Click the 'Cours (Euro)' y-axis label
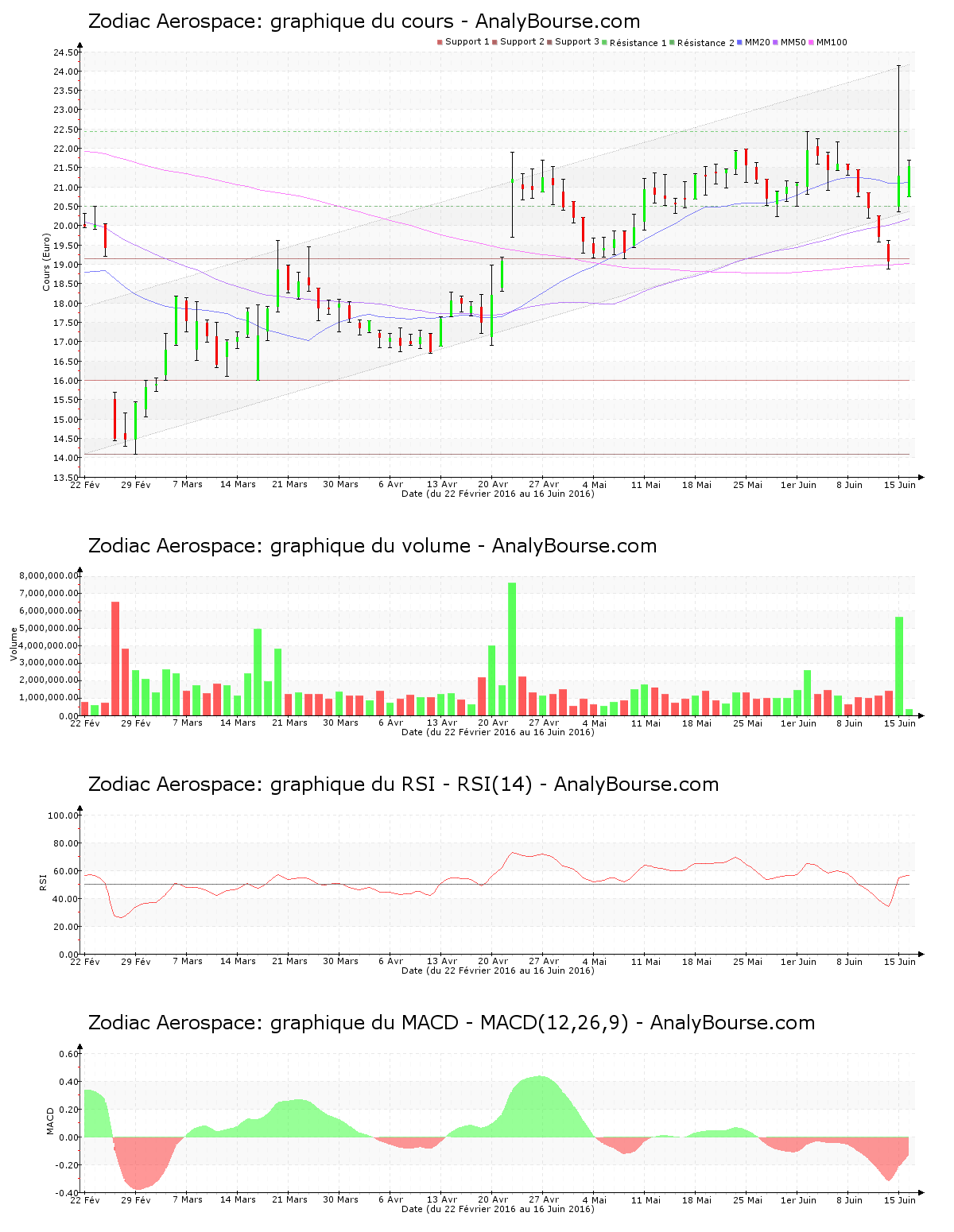 click(x=46, y=264)
